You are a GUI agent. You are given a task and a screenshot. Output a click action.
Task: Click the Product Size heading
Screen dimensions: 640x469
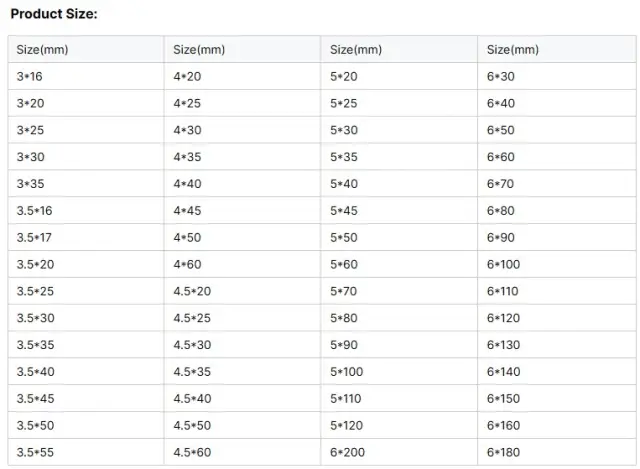pyautogui.click(x=54, y=14)
